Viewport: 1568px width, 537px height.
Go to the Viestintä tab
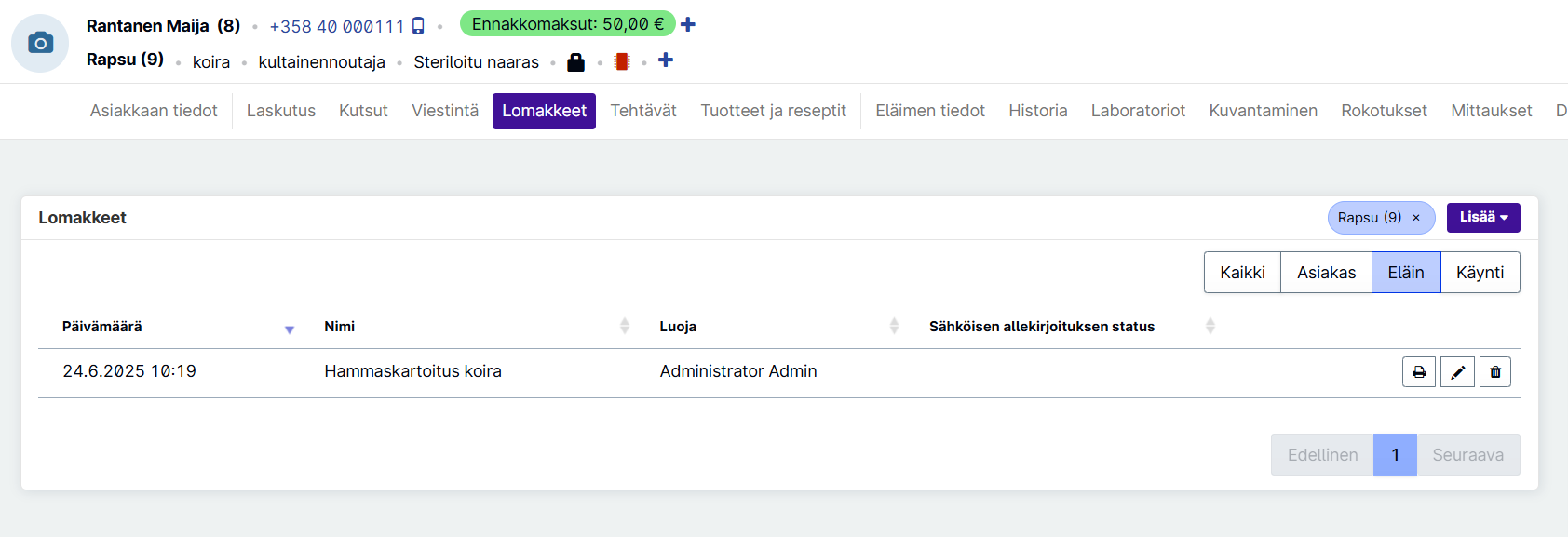(x=445, y=111)
